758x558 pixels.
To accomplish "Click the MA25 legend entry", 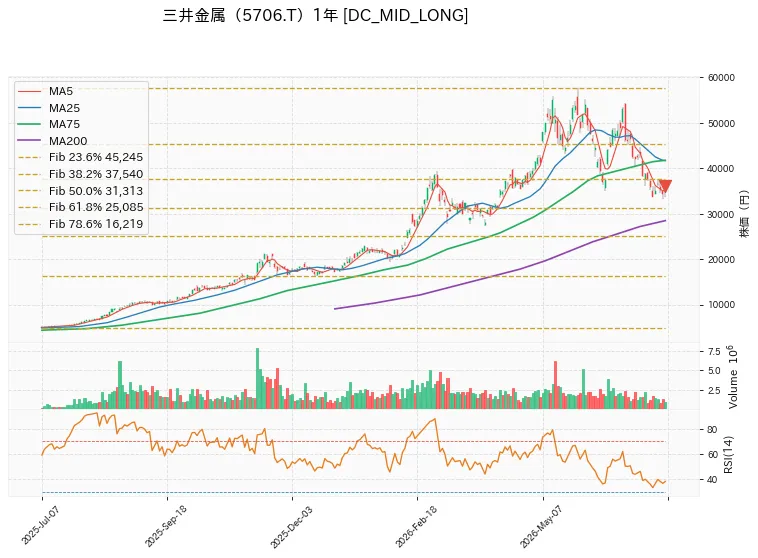I will 64,108.
